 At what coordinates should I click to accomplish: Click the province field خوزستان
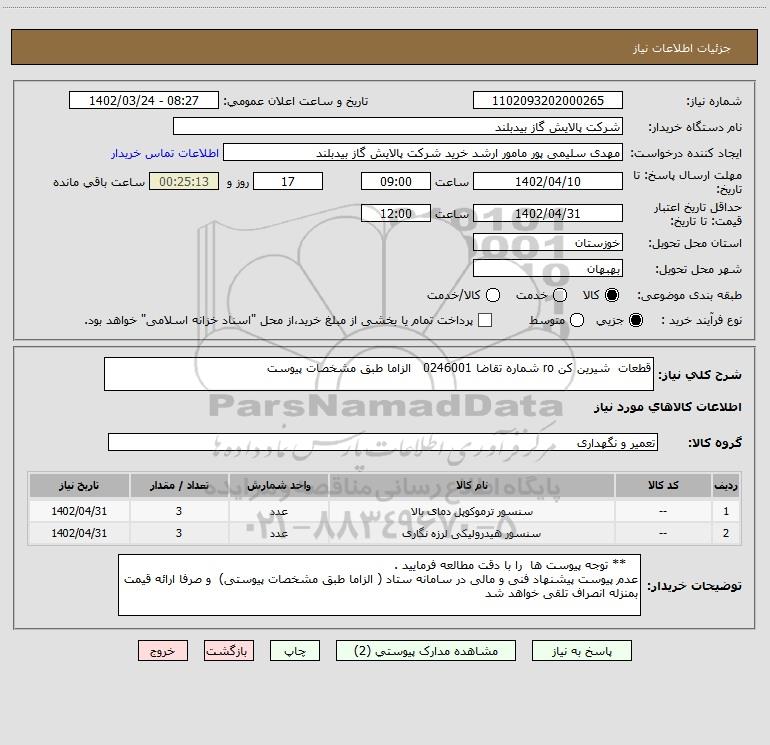[548, 242]
